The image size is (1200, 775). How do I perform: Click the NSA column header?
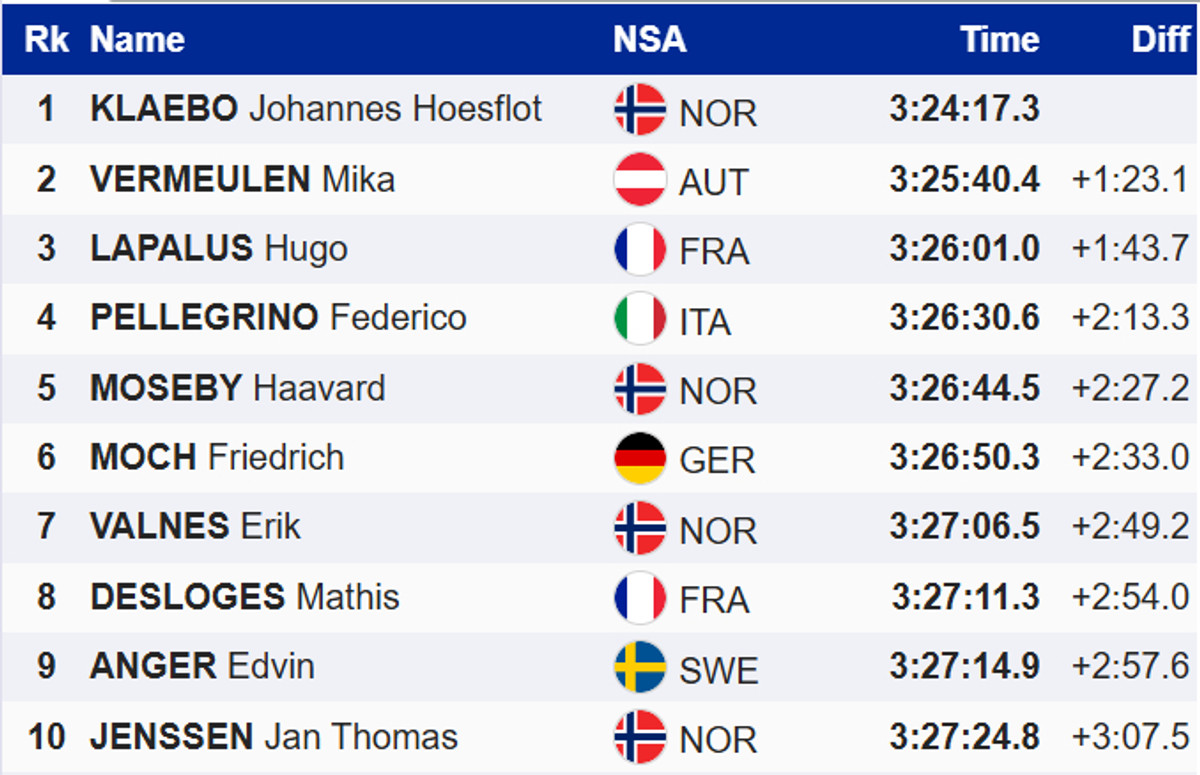click(x=649, y=39)
